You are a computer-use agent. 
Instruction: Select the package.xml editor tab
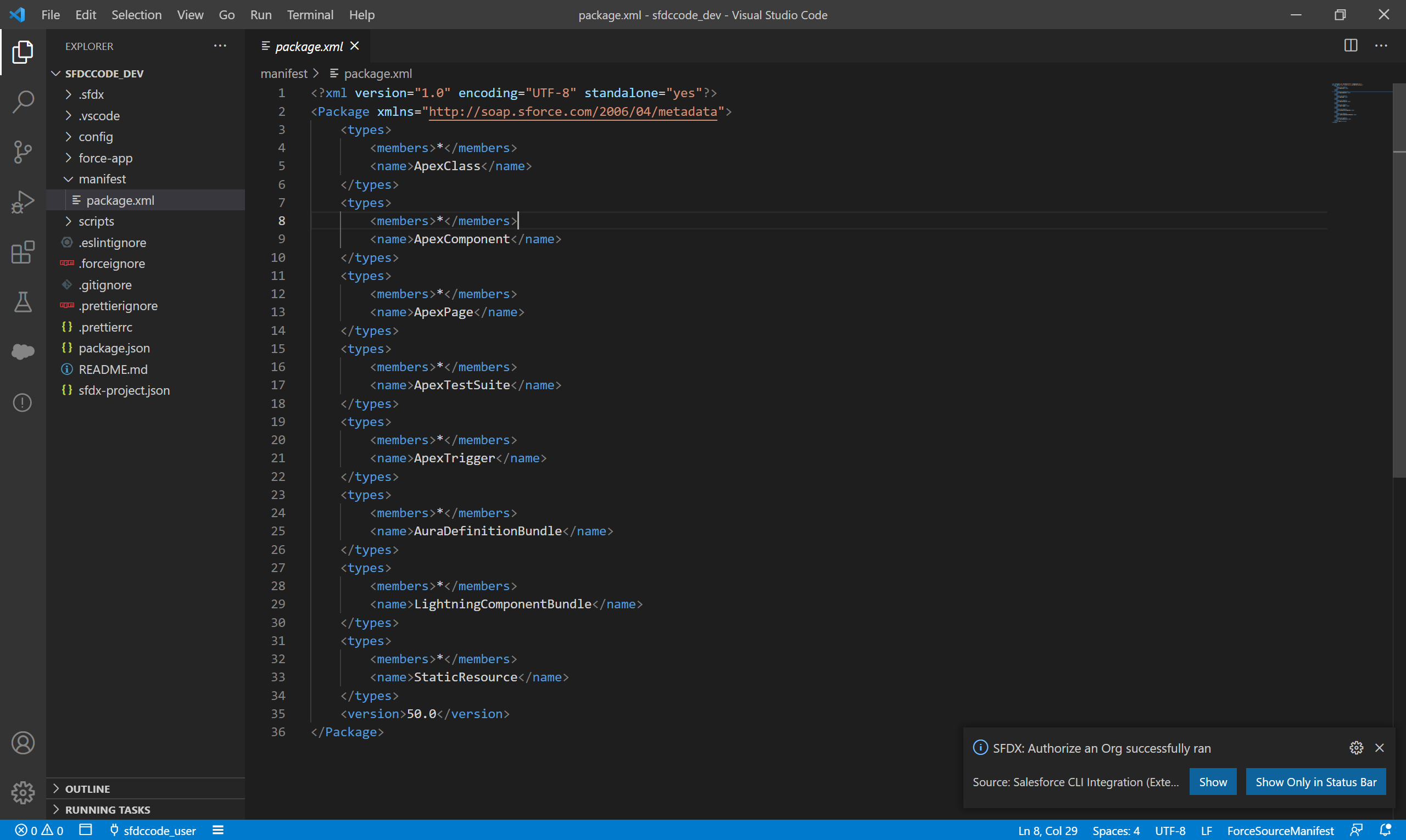coord(309,47)
